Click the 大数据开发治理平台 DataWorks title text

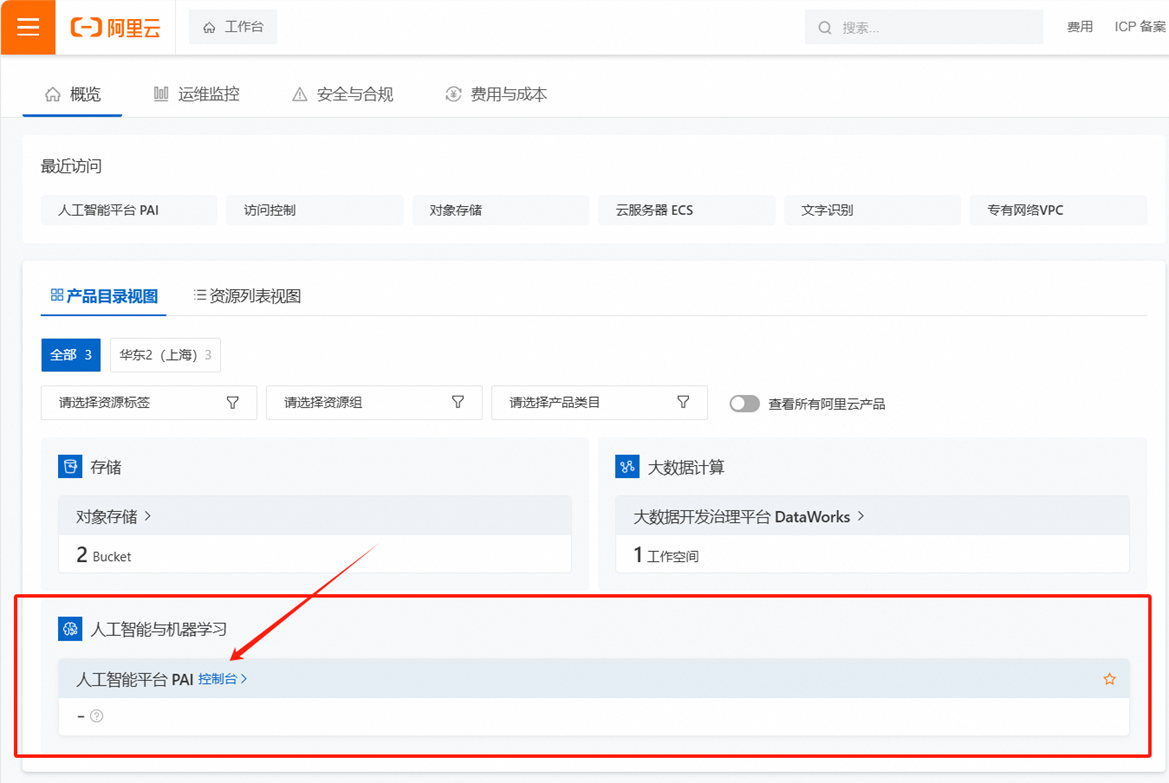point(742,516)
